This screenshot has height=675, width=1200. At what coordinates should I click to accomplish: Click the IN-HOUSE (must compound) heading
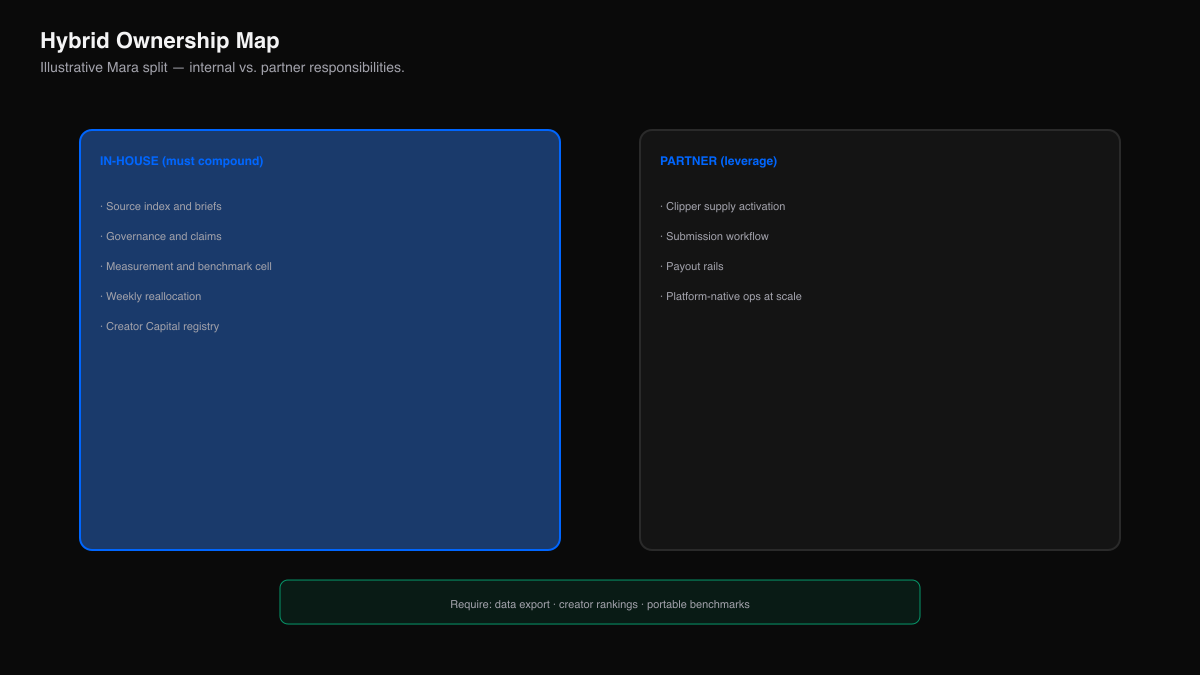[x=181, y=161]
